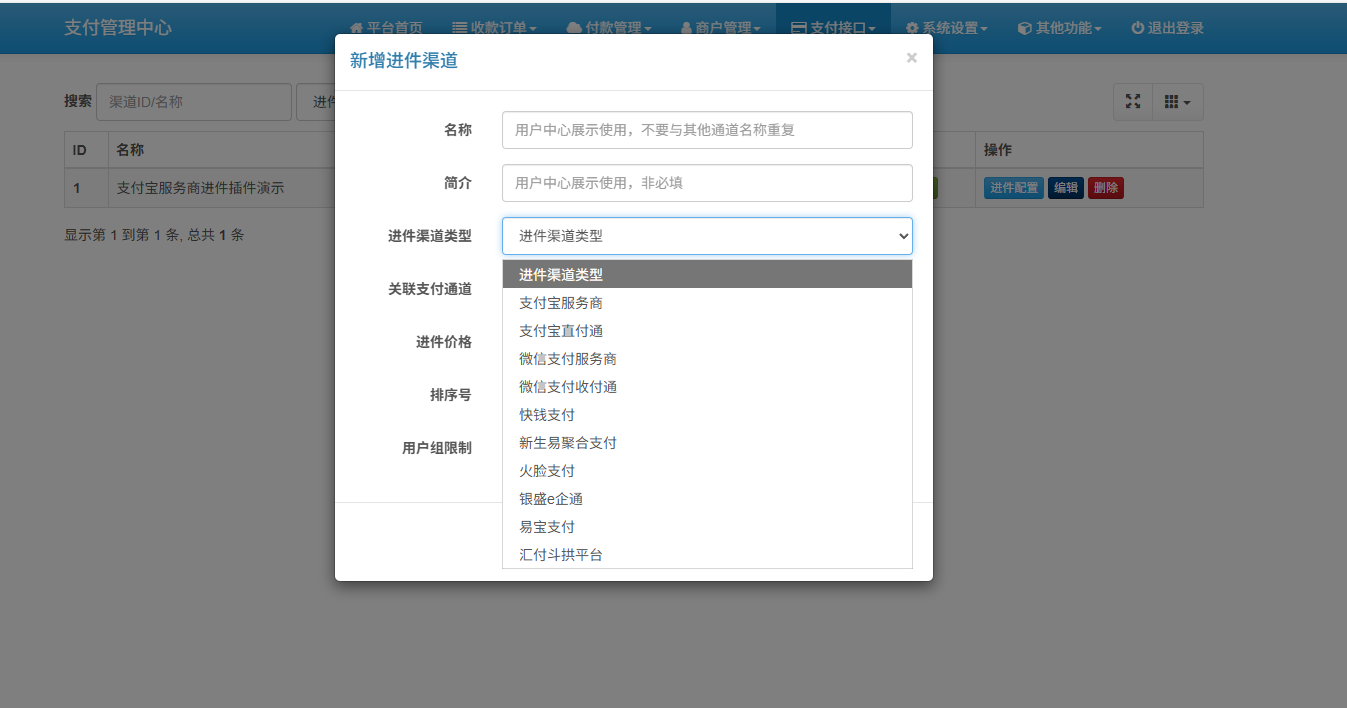This screenshot has height=708, width=1347.
Task: Click the 进件配置 button in the table row
Action: tap(1013, 188)
